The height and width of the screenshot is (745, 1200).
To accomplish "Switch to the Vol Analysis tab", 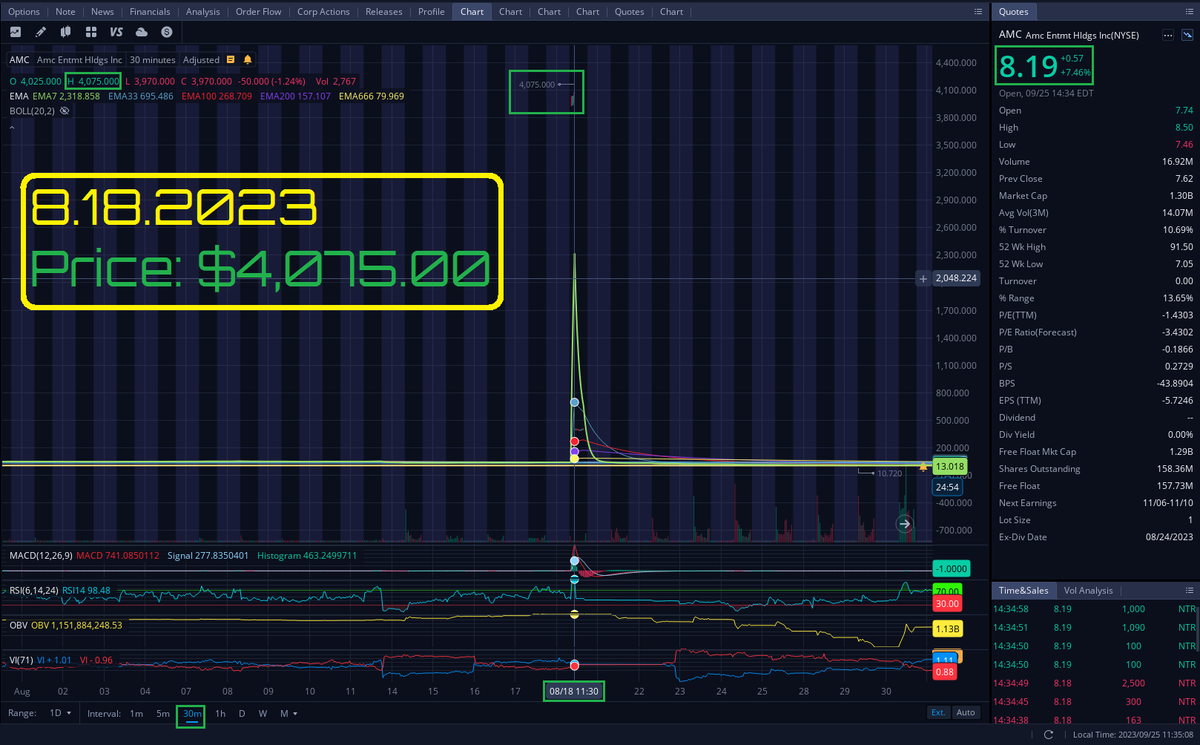I will [x=1088, y=591].
